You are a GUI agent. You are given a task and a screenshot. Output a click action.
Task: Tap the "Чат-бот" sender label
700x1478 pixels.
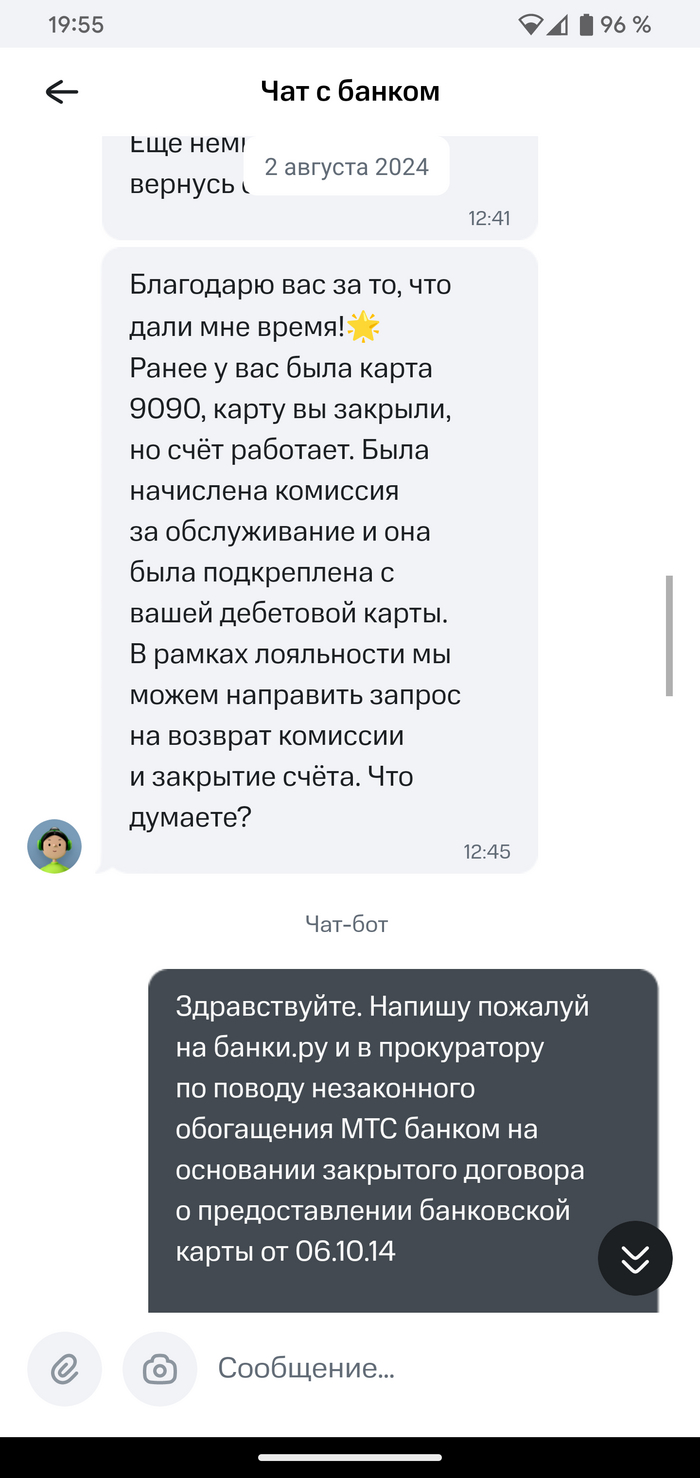click(346, 924)
